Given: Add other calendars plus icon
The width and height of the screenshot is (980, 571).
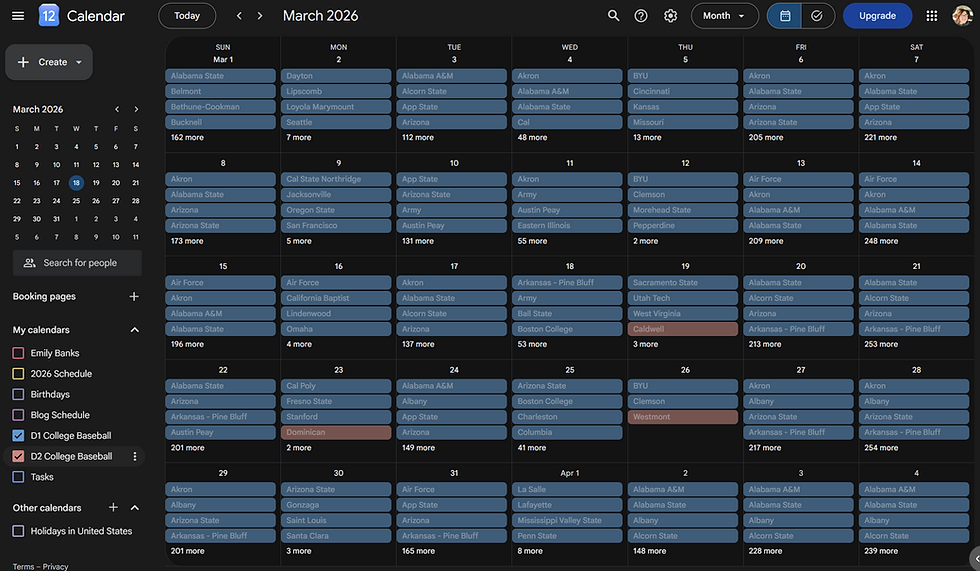Looking at the screenshot, I should coord(113,507).
